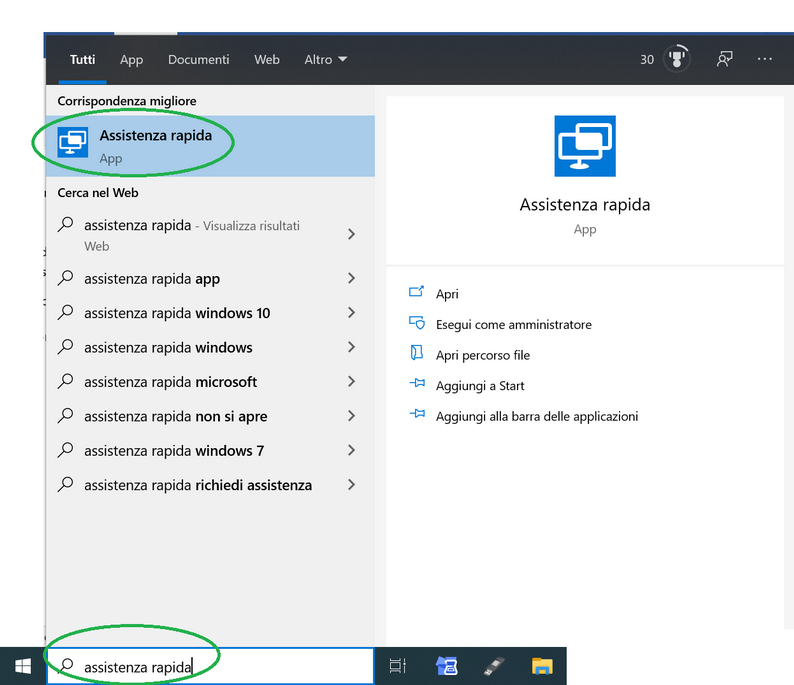
Task: Click into the taskbar search field
Action: pos(210,666)
